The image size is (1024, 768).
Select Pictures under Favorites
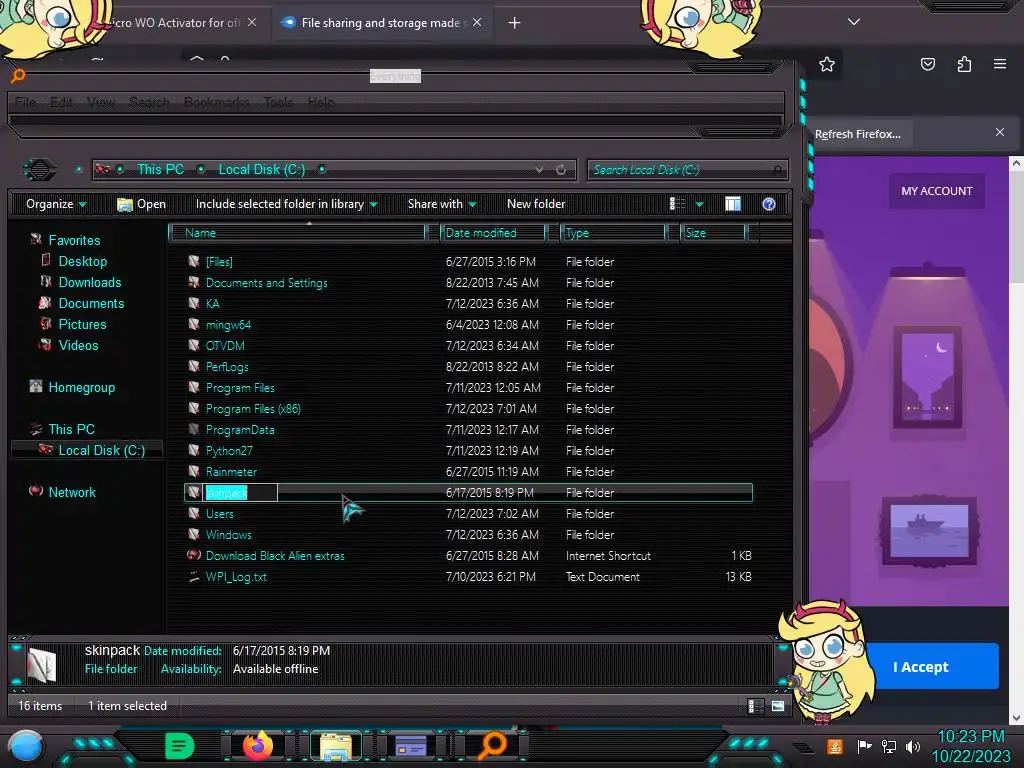click(82, 324)
